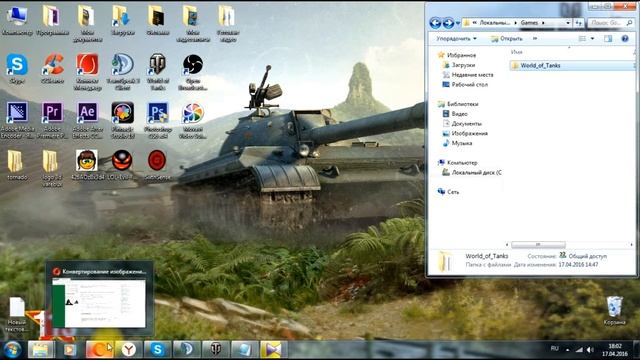Launch the CCleaner desktop shortcut
Image resolution: width=640 pixels, height=360 pixels.
tap(52, 68)
